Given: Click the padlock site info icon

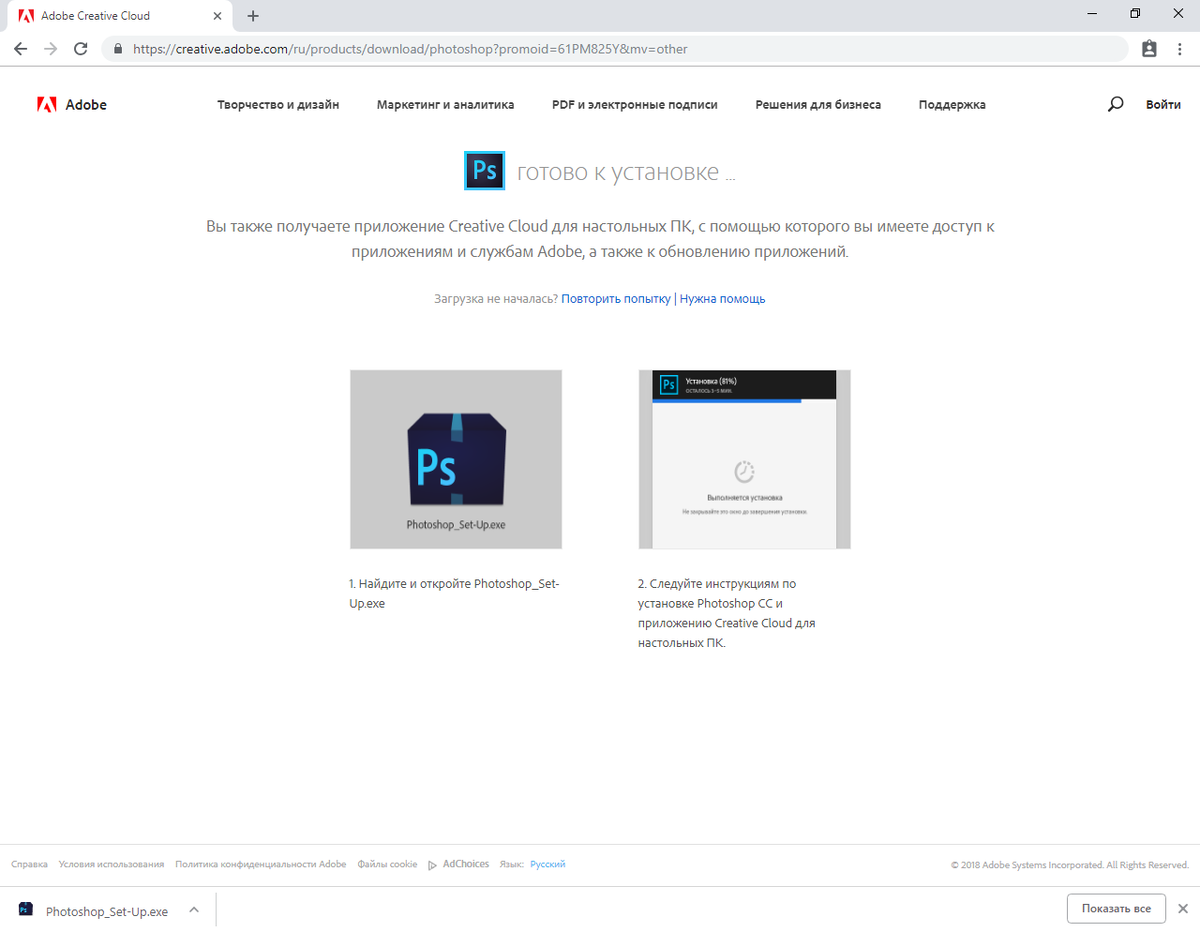Looking at the screenshot, I should 117,48.
